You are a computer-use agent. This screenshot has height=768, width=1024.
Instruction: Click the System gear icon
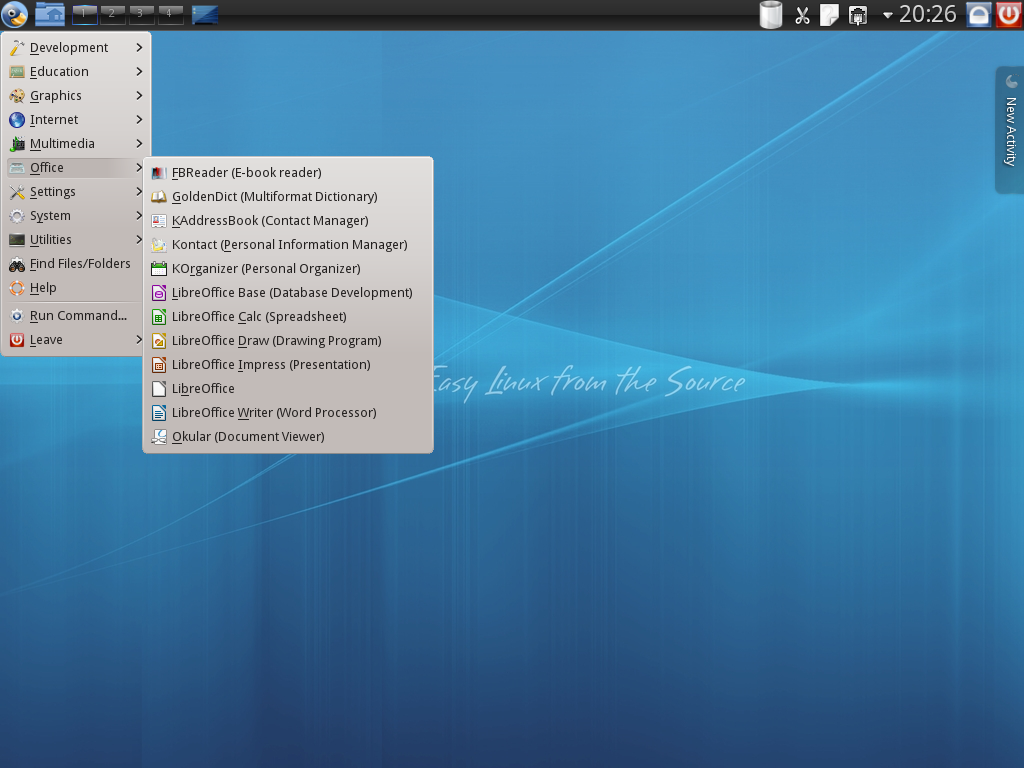point(18,216)
